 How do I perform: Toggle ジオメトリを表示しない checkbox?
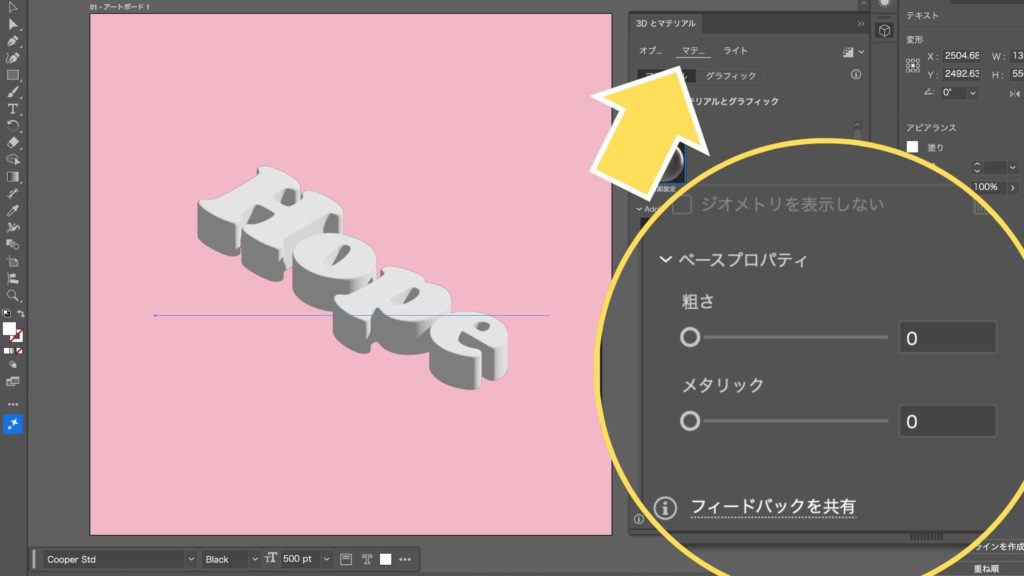click(x=683, y=205)
